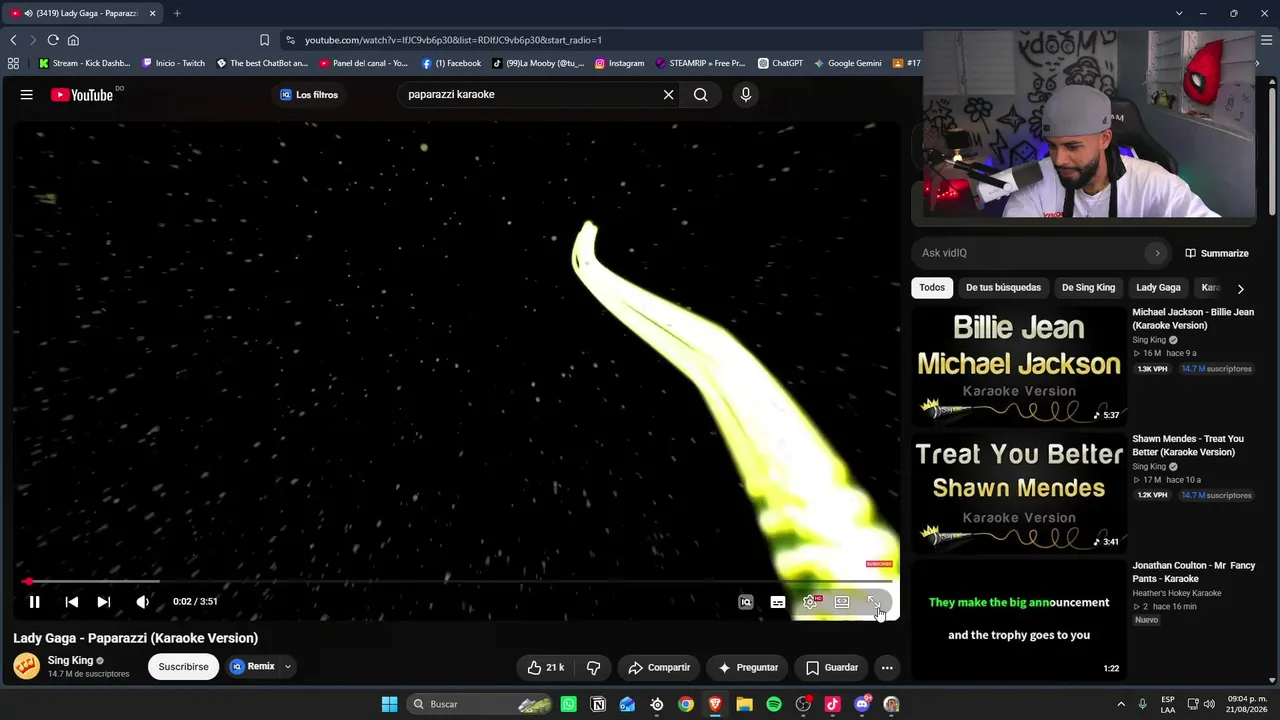Open the Google Gemini bookmark
The height and width of the screenshot is (720, 1280).
coord(848,63)
